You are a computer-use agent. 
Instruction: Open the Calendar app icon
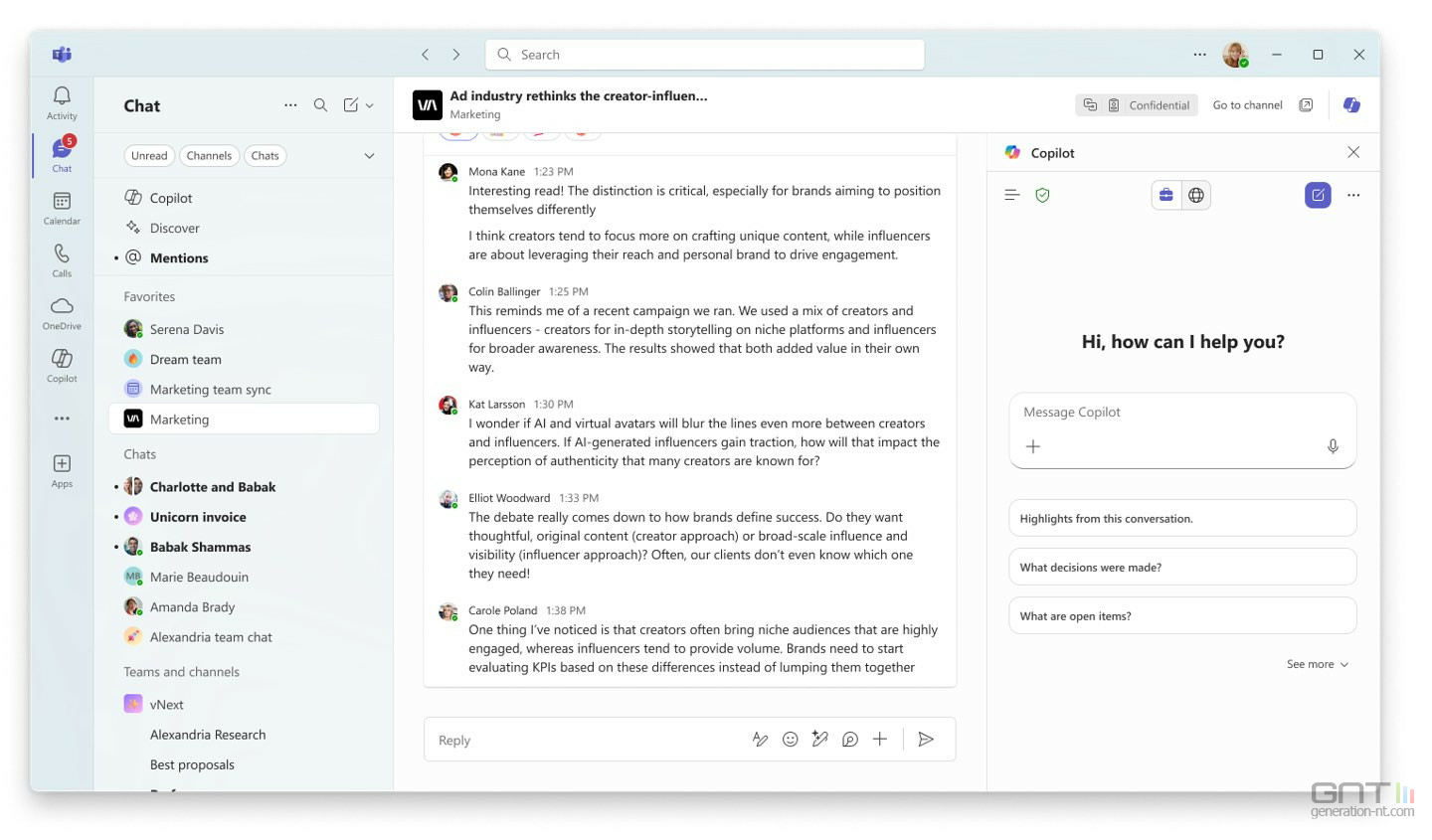point(62,208)
